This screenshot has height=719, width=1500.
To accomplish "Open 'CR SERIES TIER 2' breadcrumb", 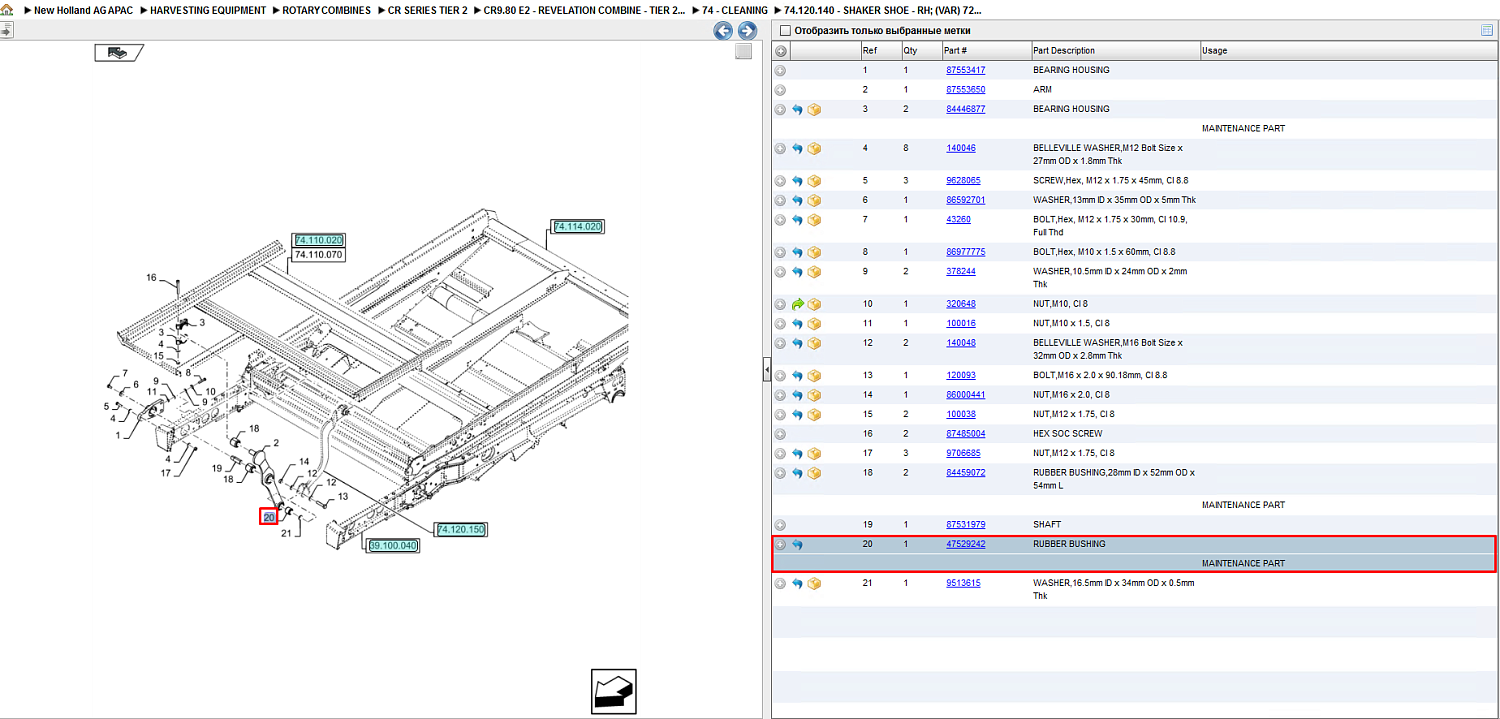I will click(x=427, y=10).
